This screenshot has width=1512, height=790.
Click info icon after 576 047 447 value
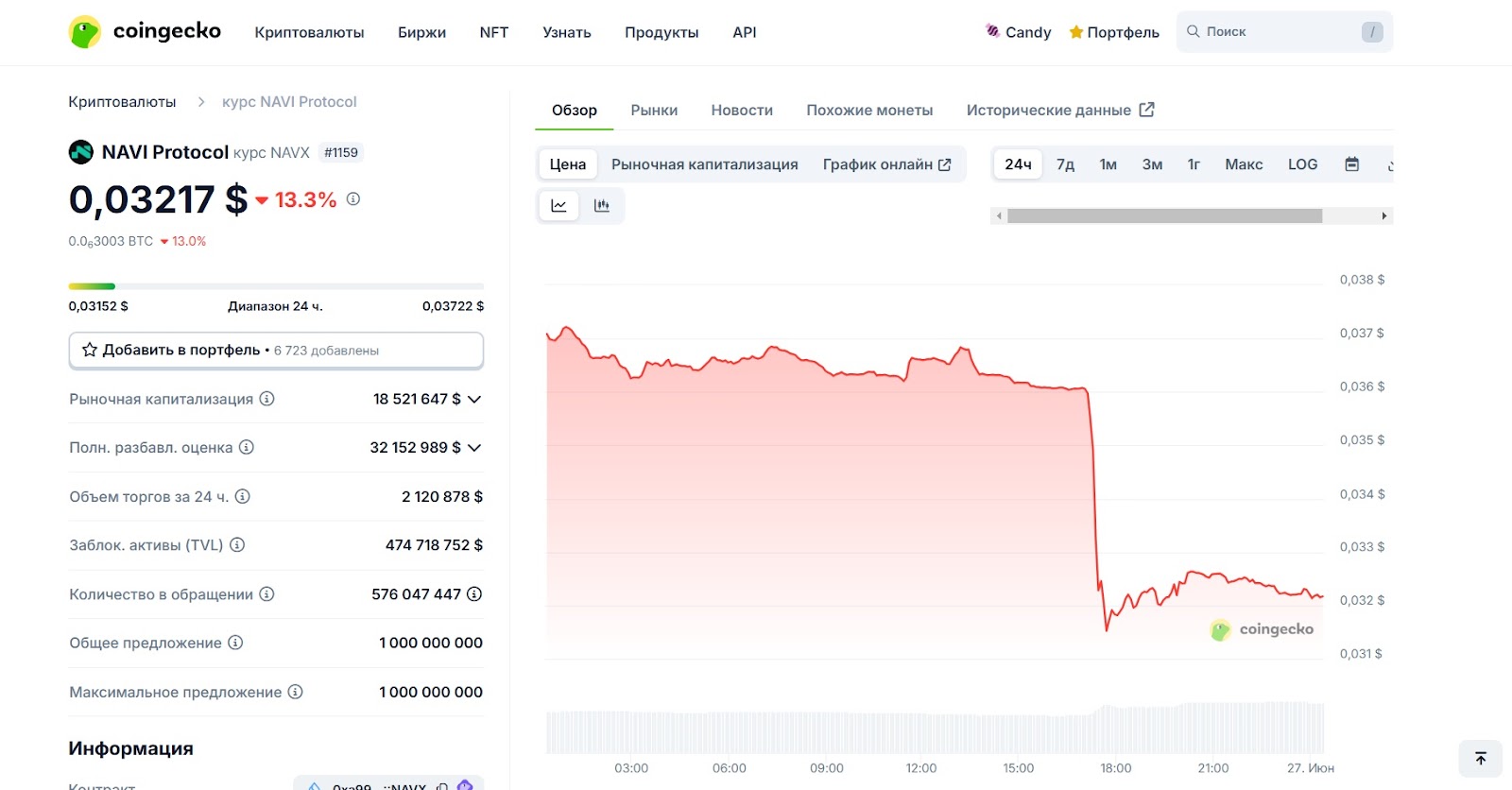click(x=474, y=593)
